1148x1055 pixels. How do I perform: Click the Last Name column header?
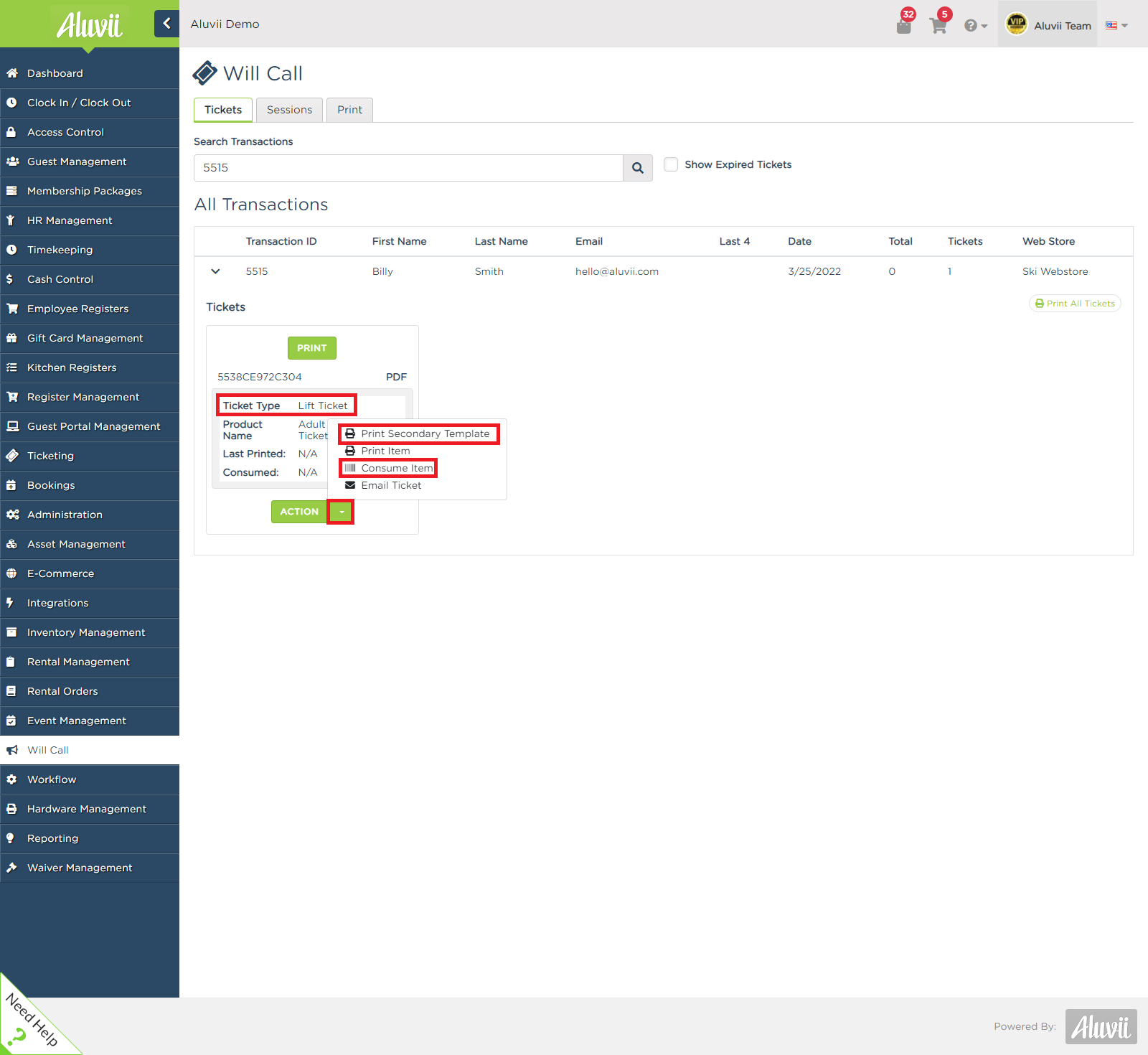(x=501, y=241)
